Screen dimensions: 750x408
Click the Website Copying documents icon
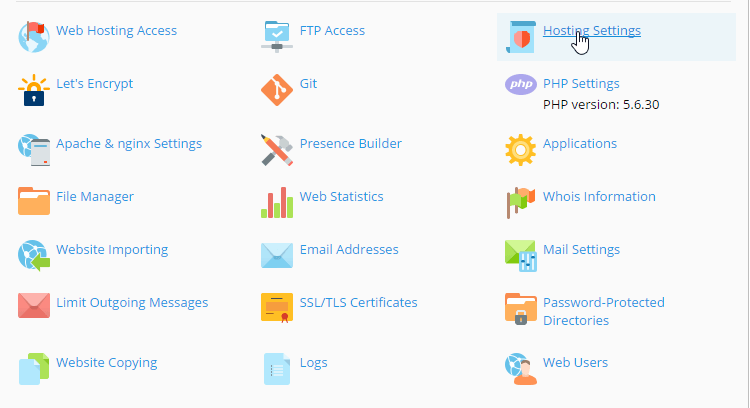(x=34, y=369)
